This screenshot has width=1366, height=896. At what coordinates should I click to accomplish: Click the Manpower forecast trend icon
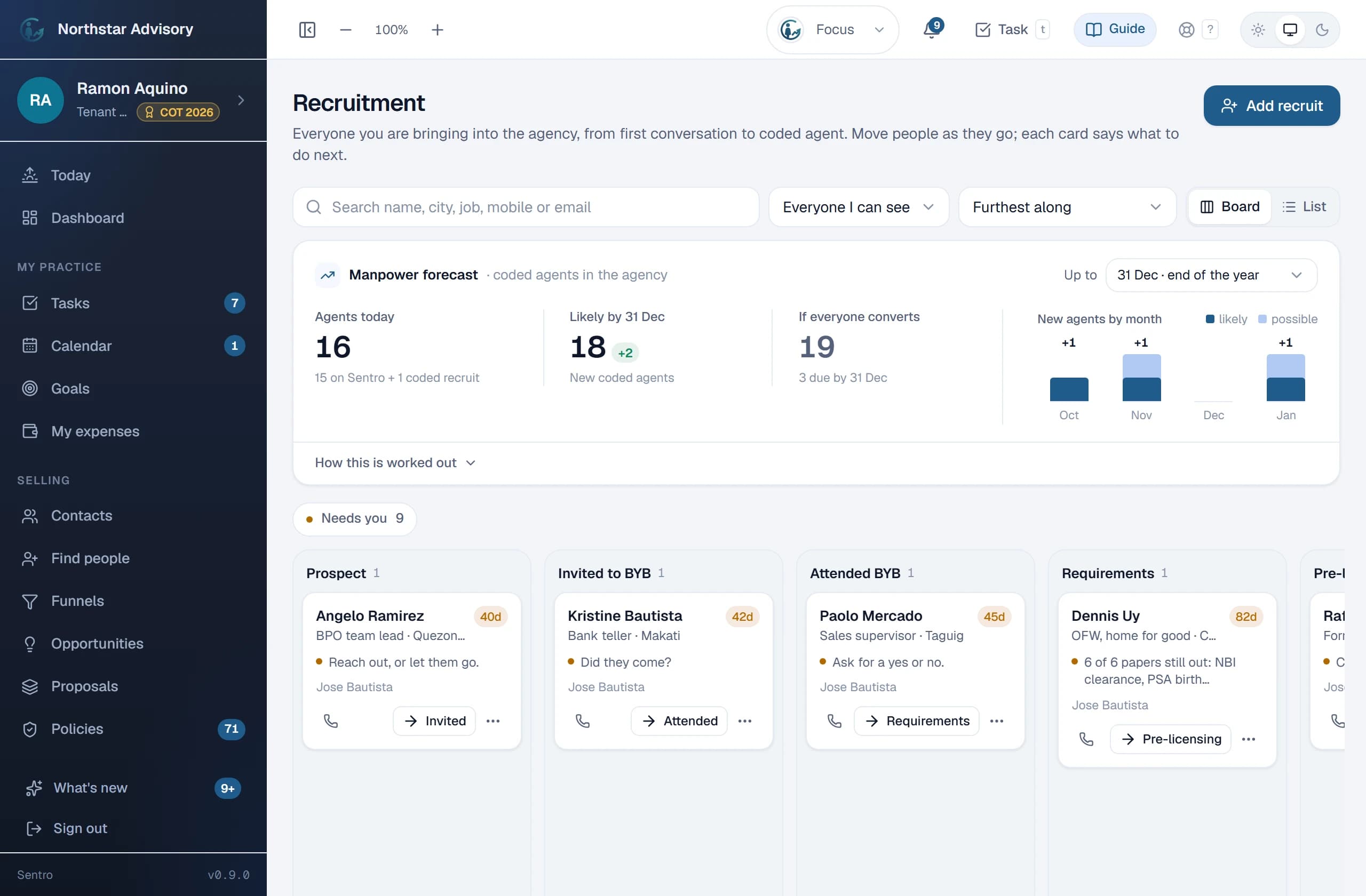(328, 275)
